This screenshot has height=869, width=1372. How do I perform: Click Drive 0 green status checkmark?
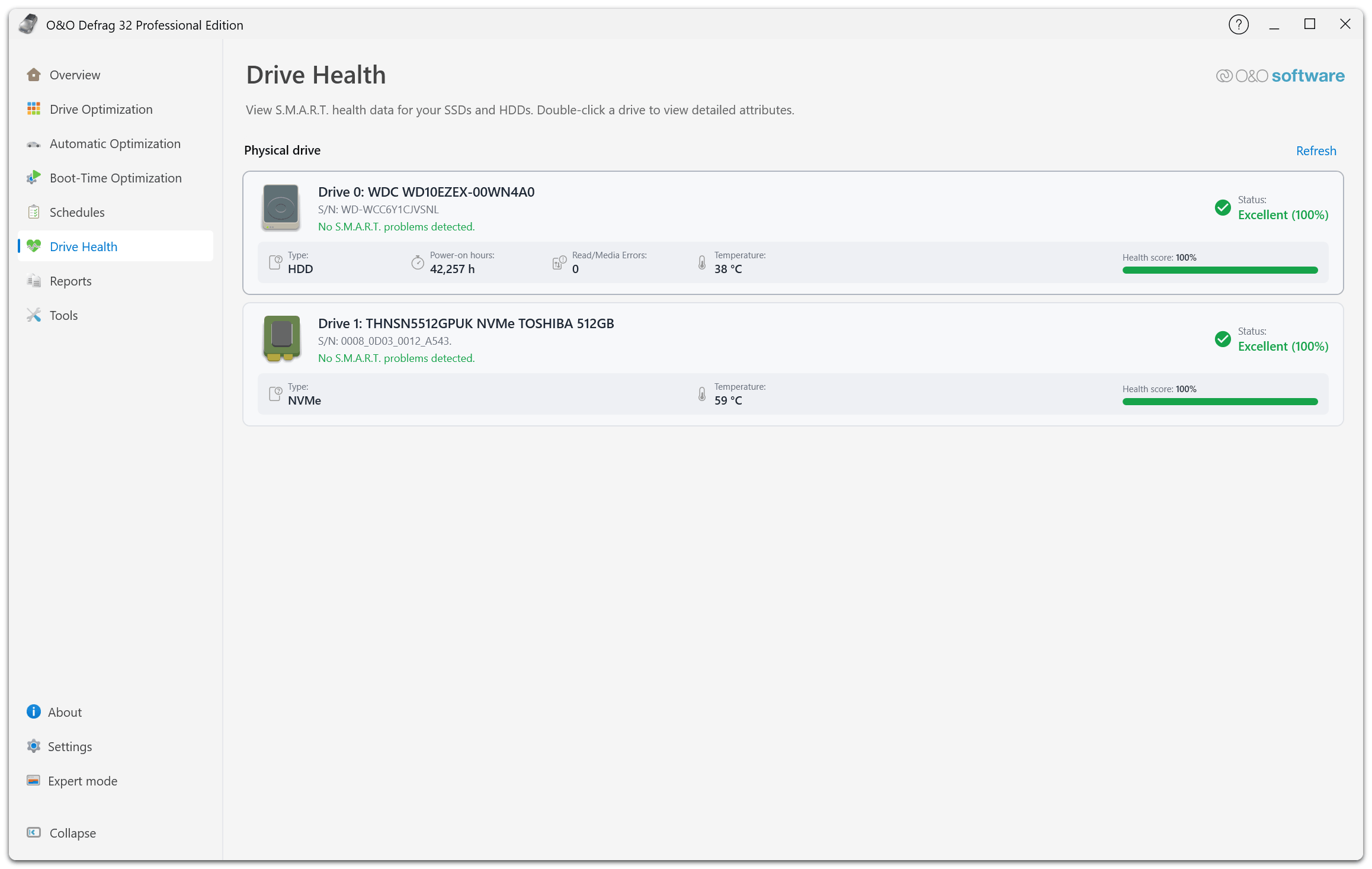1223,207
